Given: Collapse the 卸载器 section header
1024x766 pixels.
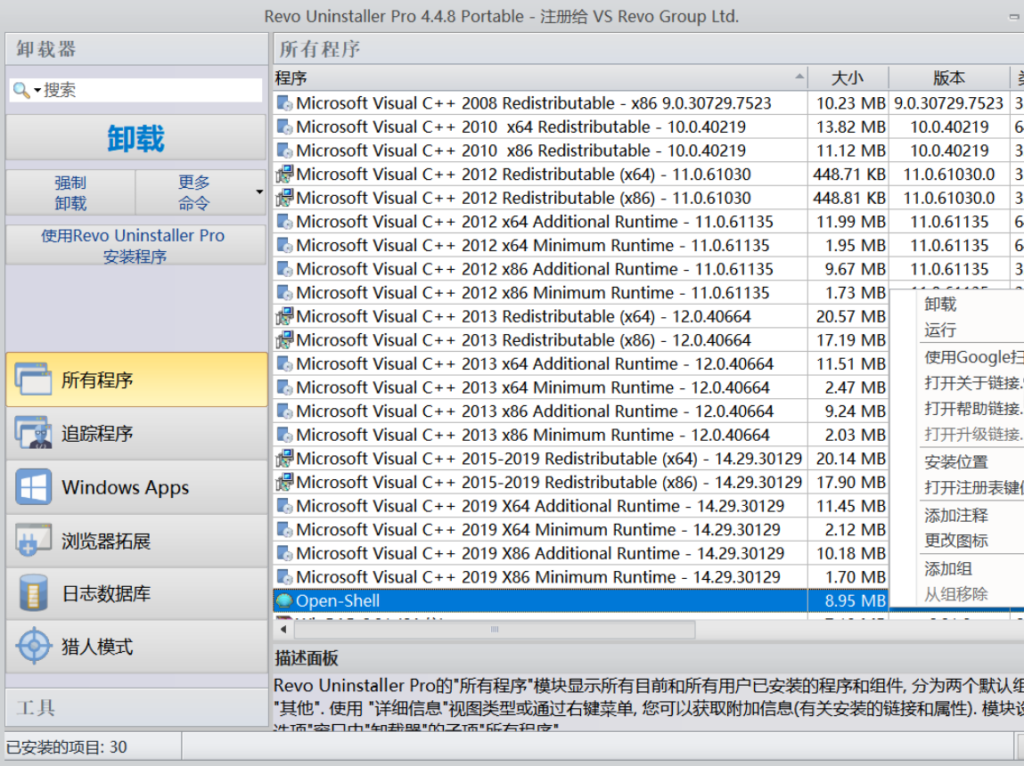Looking at the screenshot, I should tap(136, 49).
